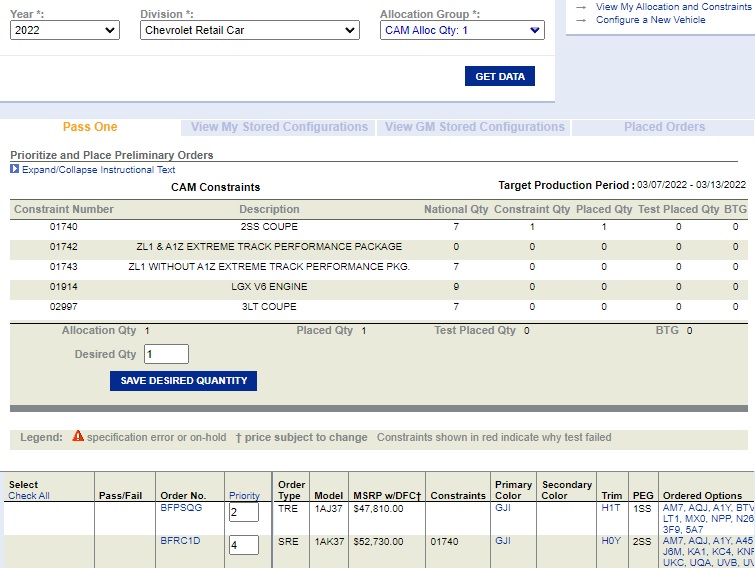The height and width of the screenshot is (568, 755).
Task: Open the Year dropdown showing 2022
Action: 65,30
